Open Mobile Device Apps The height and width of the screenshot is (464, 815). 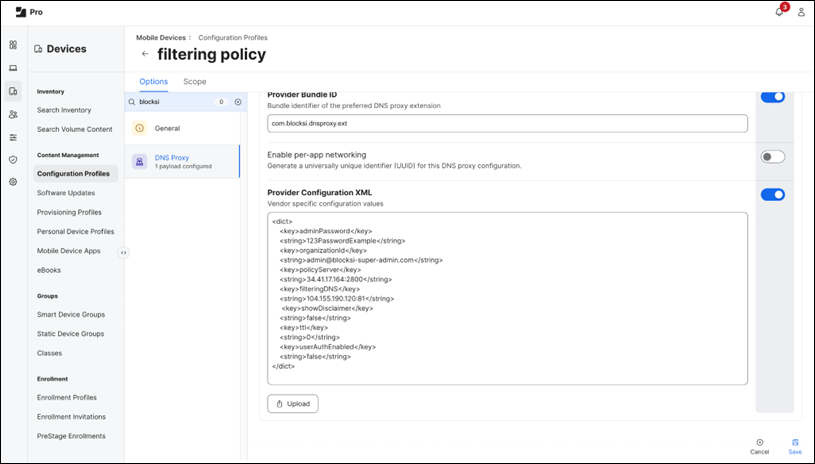(x=69, y=250)
